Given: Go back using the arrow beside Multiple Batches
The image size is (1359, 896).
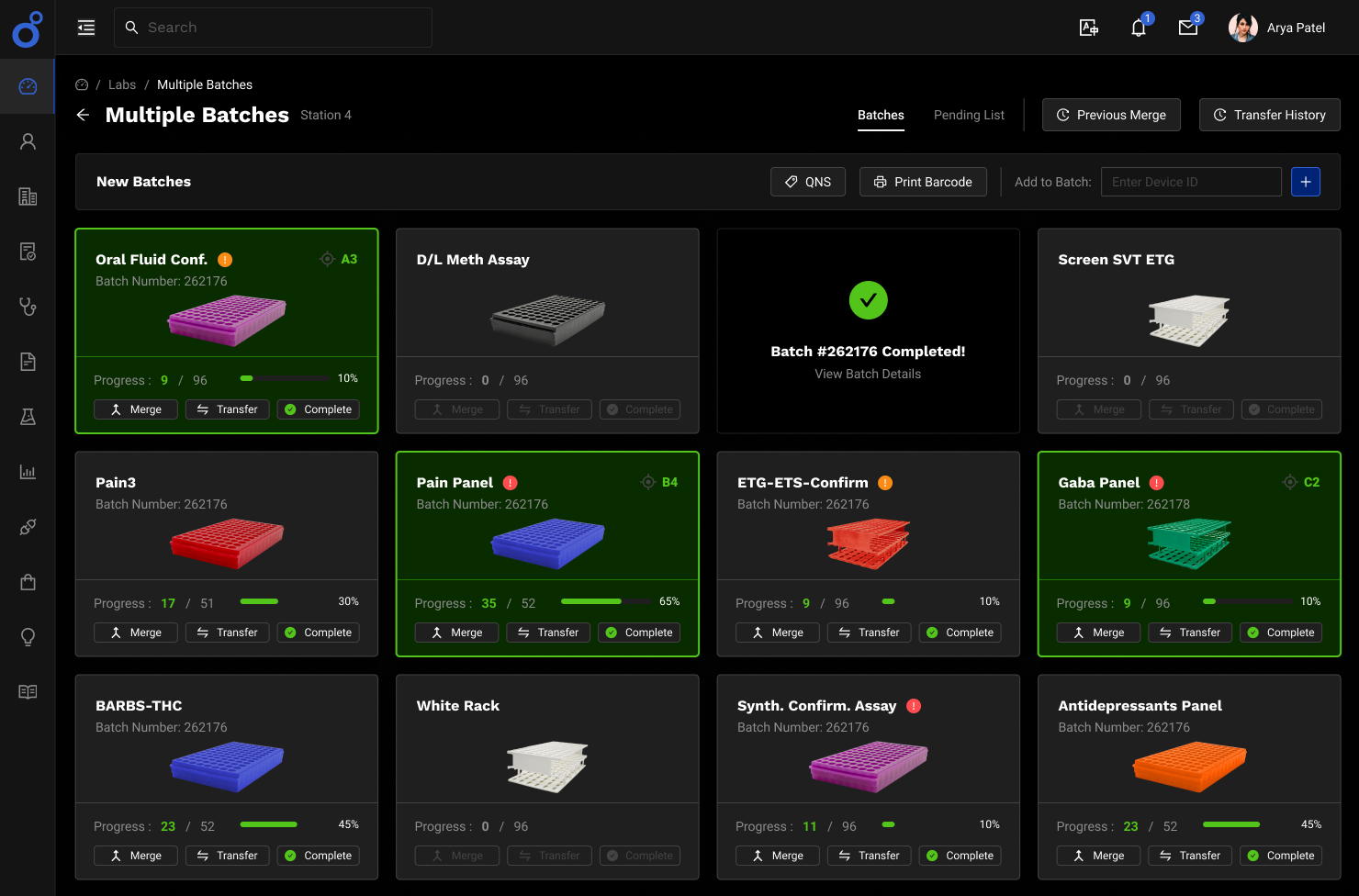Looking at the screenshot, I should coord(83,115).
